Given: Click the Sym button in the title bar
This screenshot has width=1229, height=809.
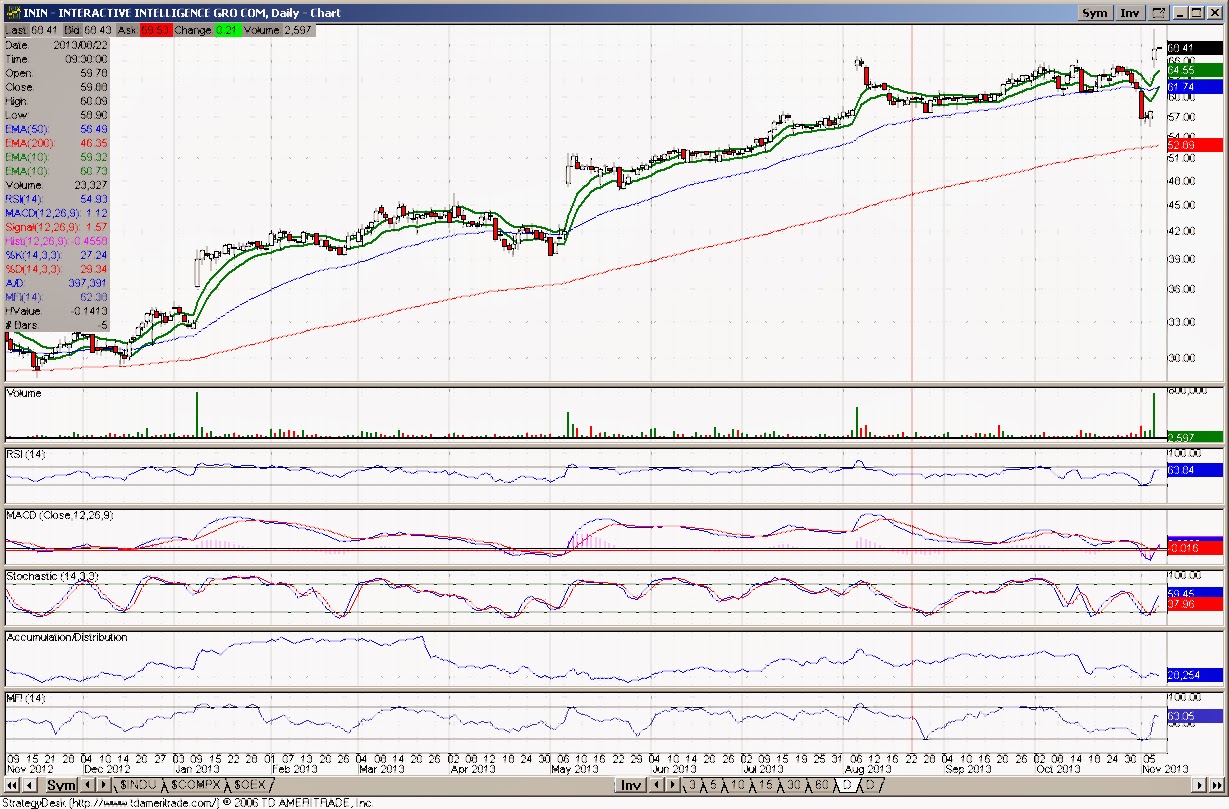Looking at the screenshot, I should pos(1095,13).
